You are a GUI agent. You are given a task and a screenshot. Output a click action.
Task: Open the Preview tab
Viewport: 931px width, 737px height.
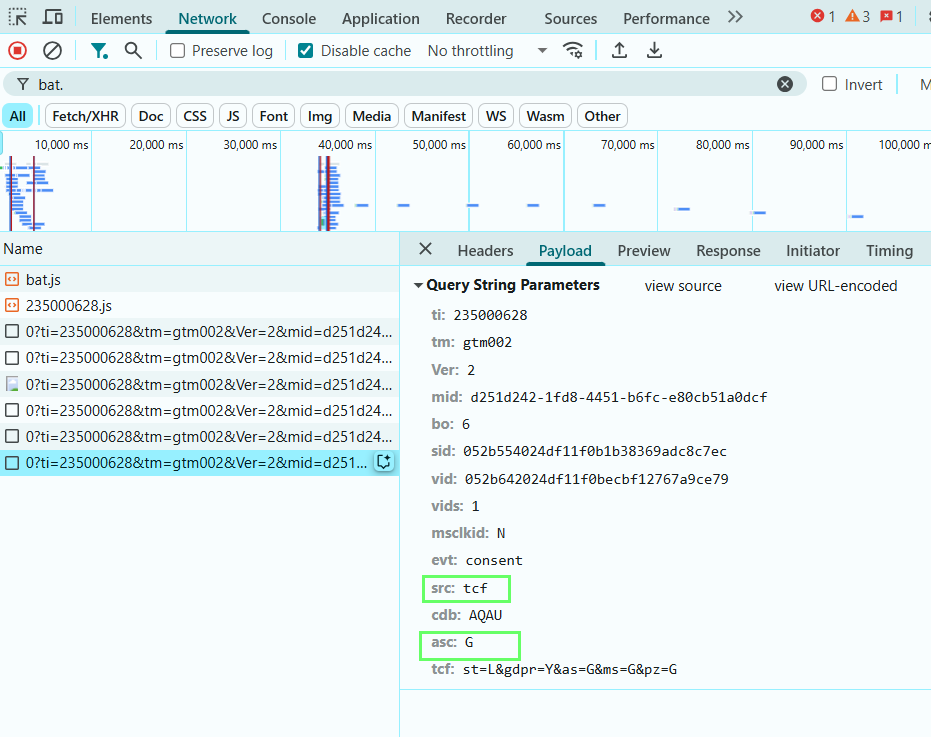[644, 251]
